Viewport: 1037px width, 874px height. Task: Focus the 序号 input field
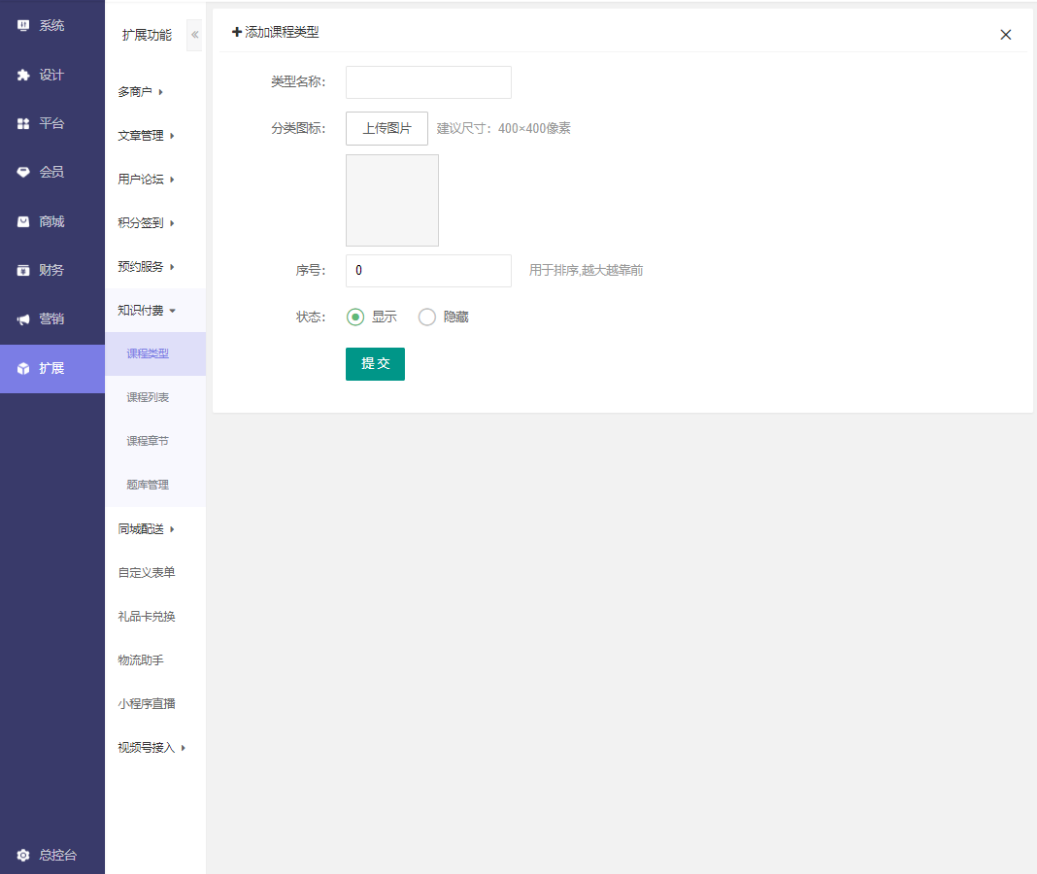[429, 270]
